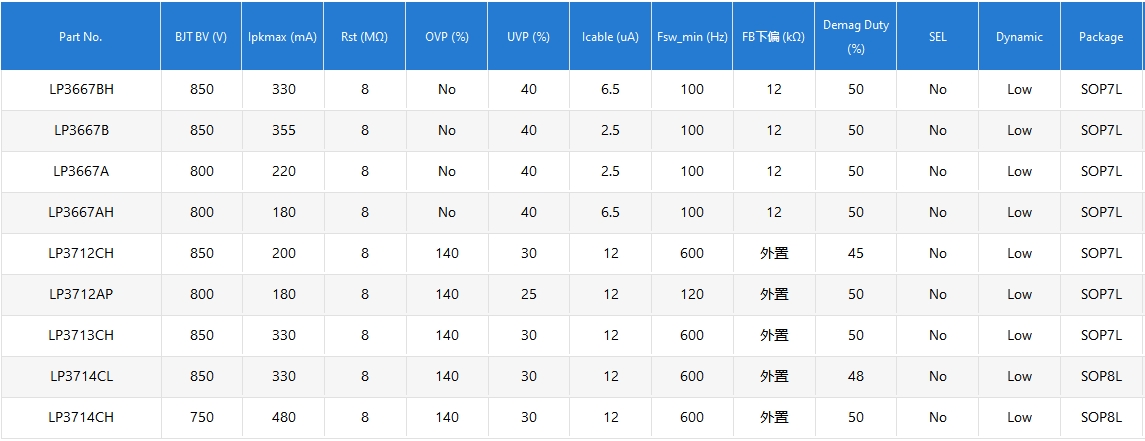Select part number LP3713CH
This screenshot has width=1145, height=441.
81,335
